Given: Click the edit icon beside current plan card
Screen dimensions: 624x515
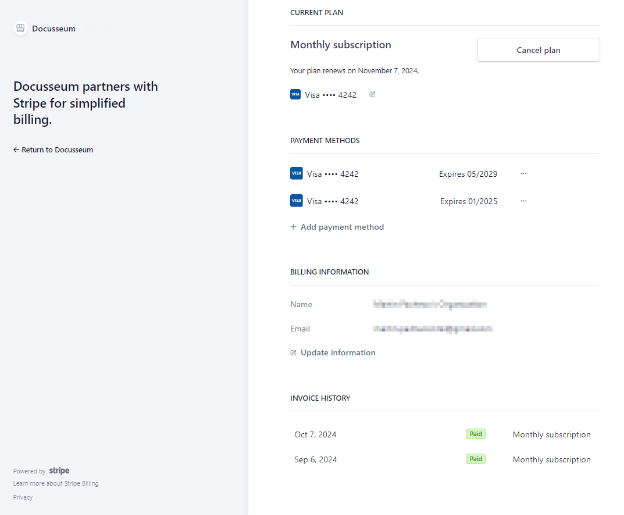Looking at the screenshot, I should (x=372, y=95).
